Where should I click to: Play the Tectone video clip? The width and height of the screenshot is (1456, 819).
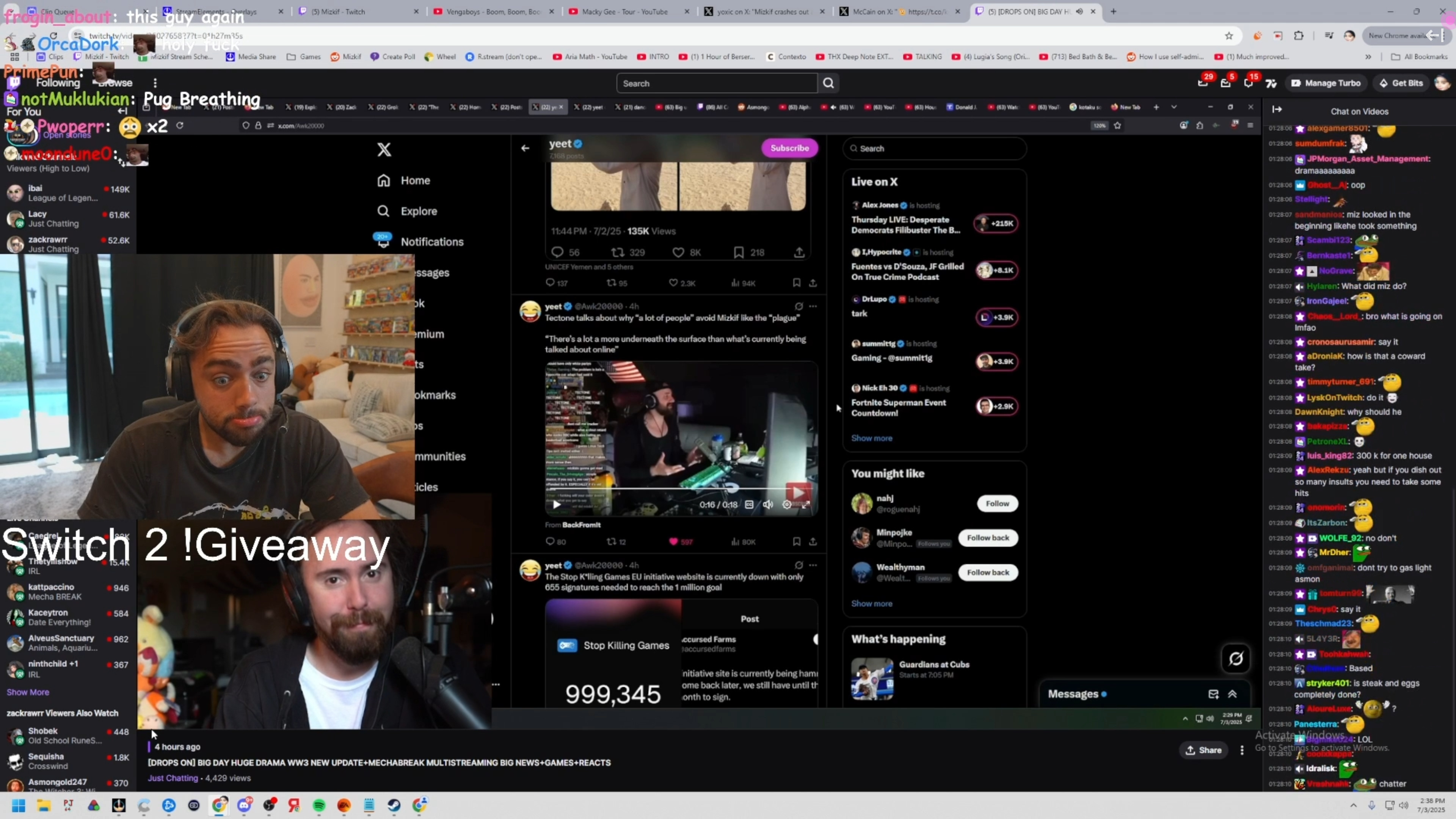point(557,504)
